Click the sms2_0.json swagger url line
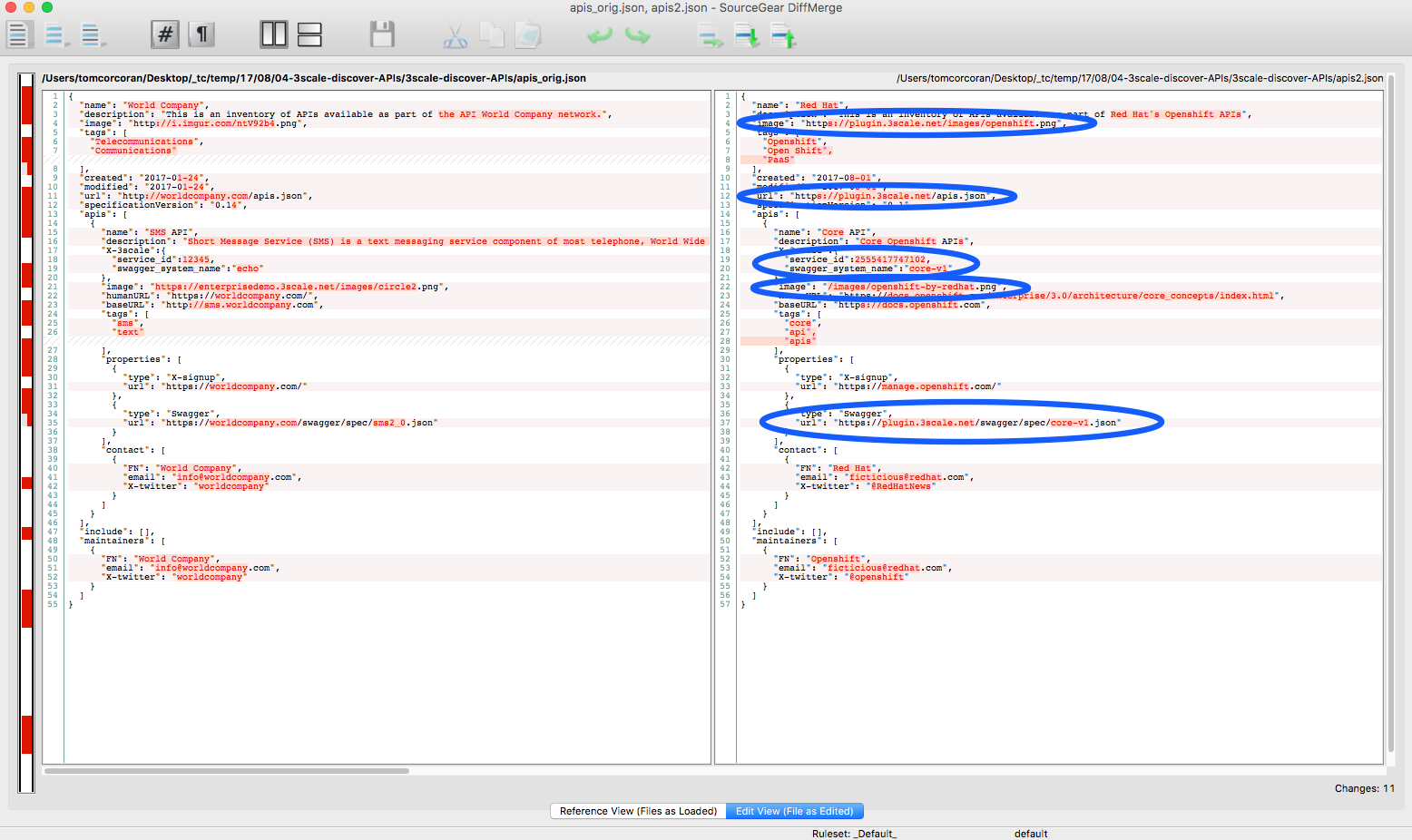The image size is (1412, 840). 280,423
